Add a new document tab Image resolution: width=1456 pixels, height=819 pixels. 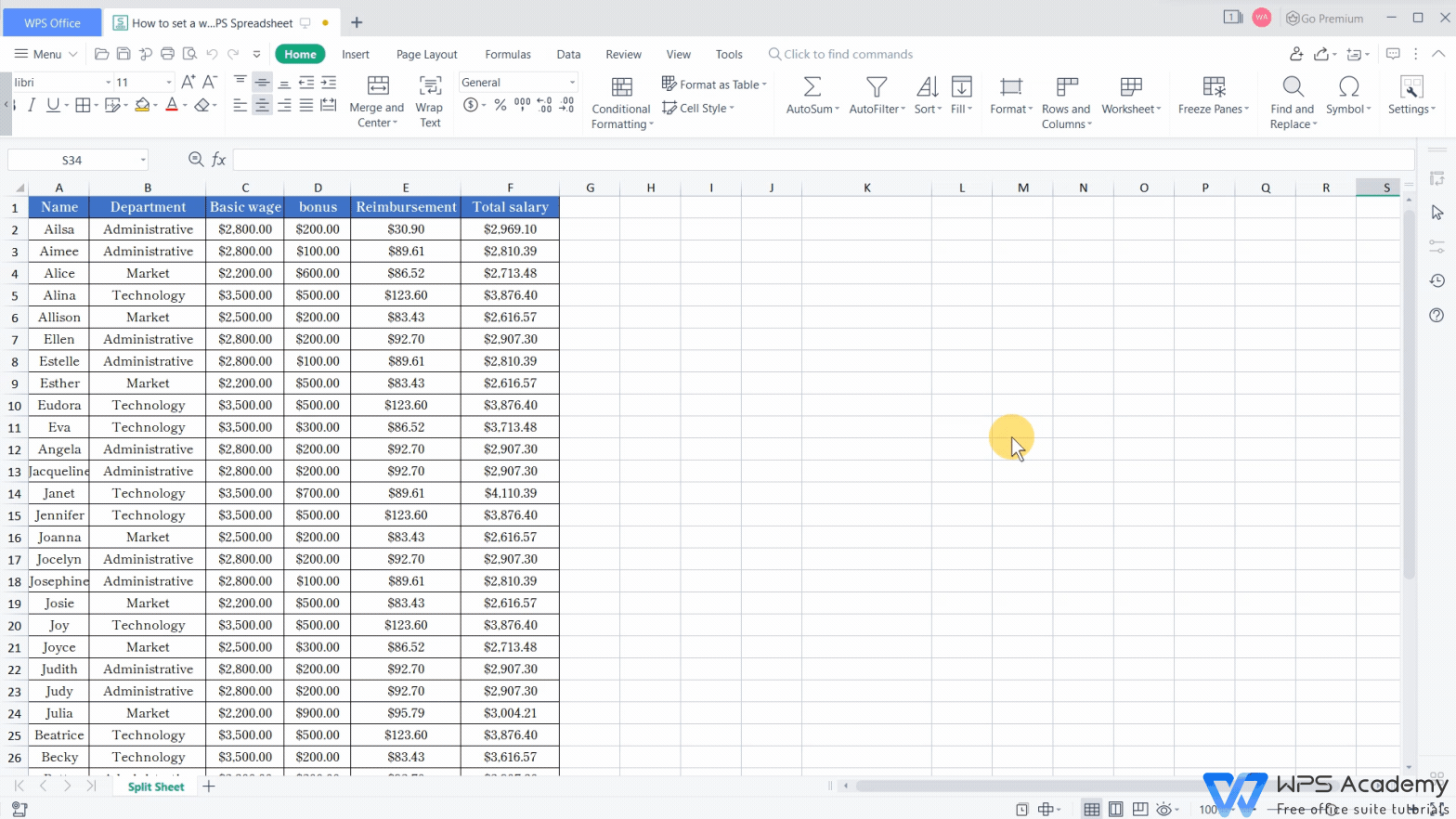pos(357,22)
